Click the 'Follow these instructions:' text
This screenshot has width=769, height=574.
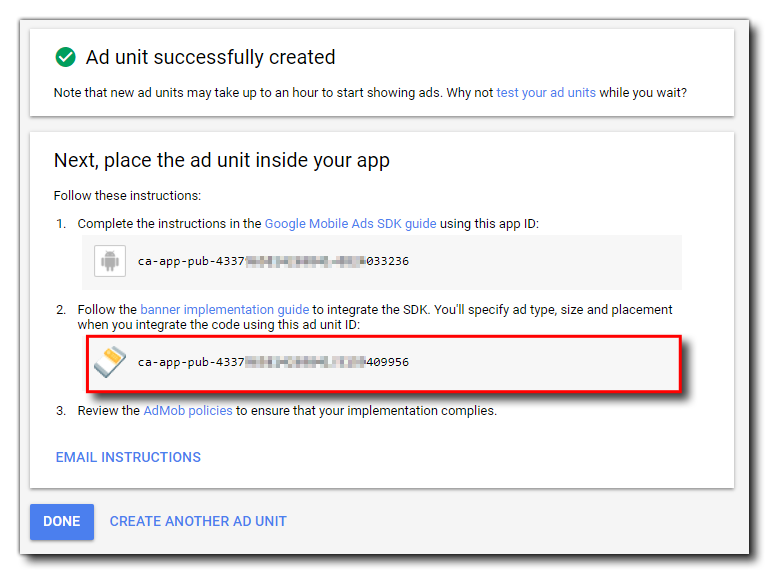[127, 195]
